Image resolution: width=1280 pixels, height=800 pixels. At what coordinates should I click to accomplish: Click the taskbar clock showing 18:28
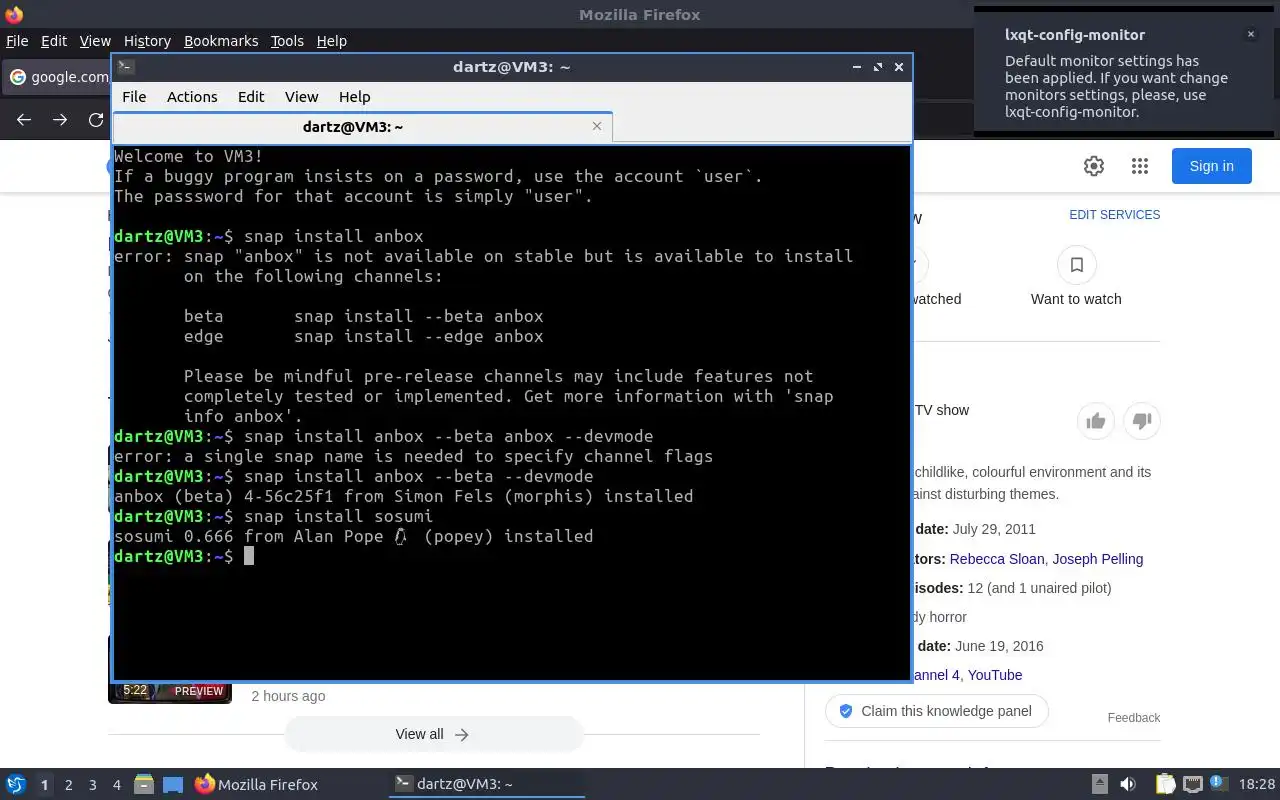(1257, 785)
